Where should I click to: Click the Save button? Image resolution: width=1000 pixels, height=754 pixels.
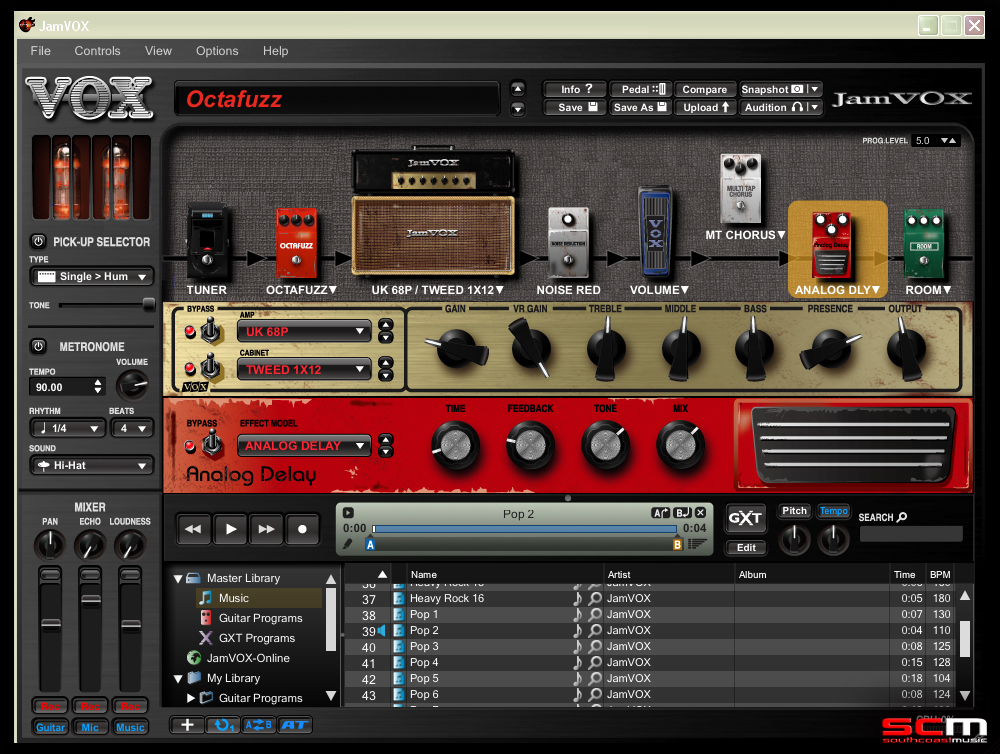[x=574, y=107]
